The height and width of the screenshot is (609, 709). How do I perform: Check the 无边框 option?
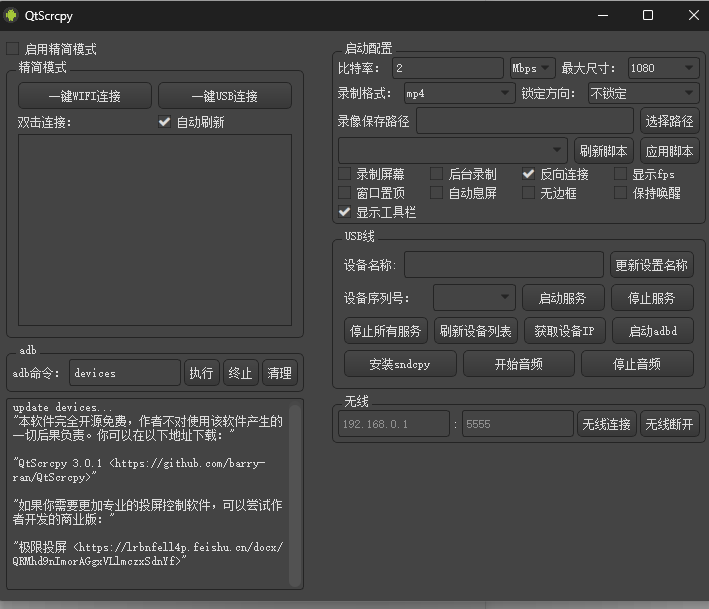[x=528, y=193]
